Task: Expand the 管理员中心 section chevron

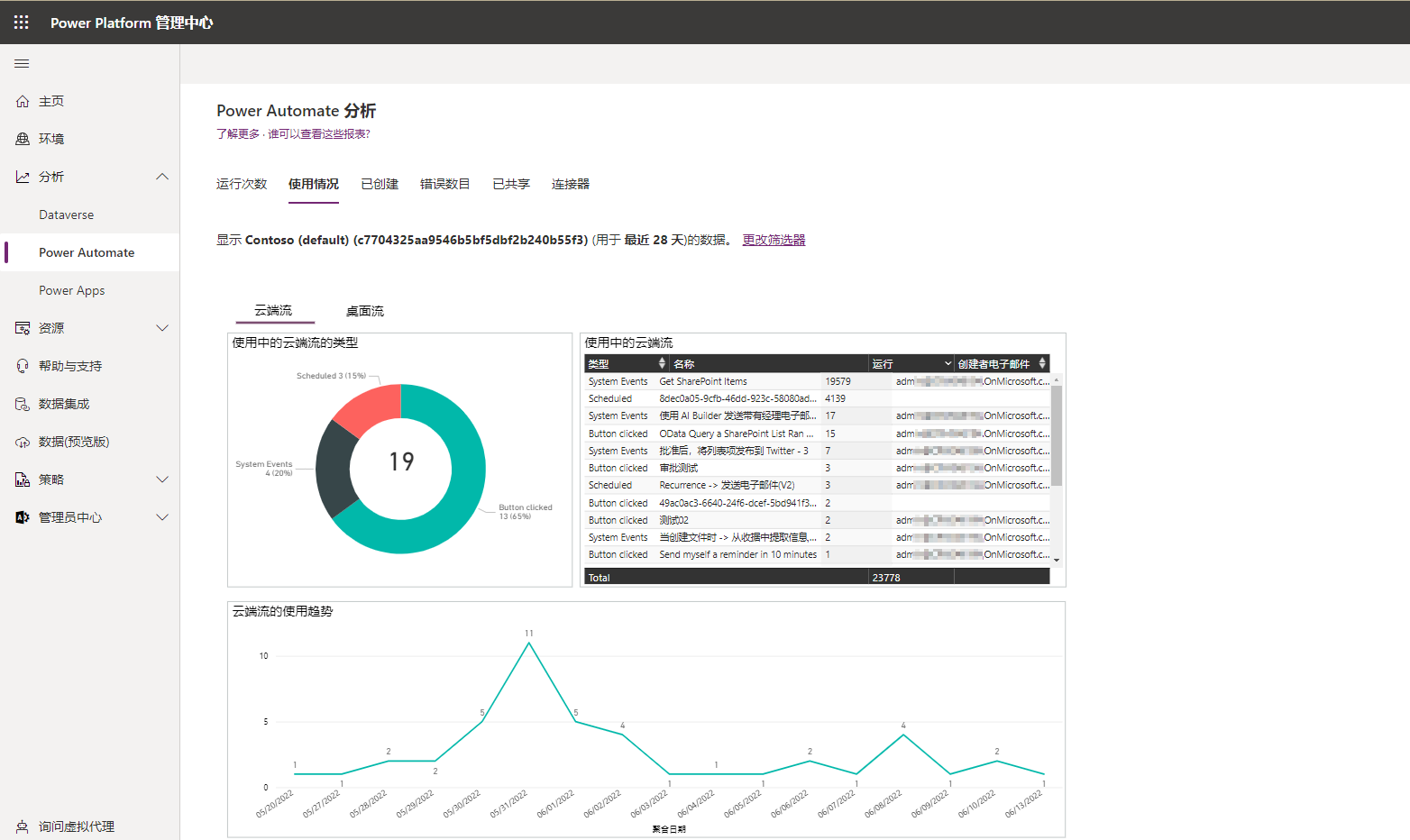Action: 162,517
